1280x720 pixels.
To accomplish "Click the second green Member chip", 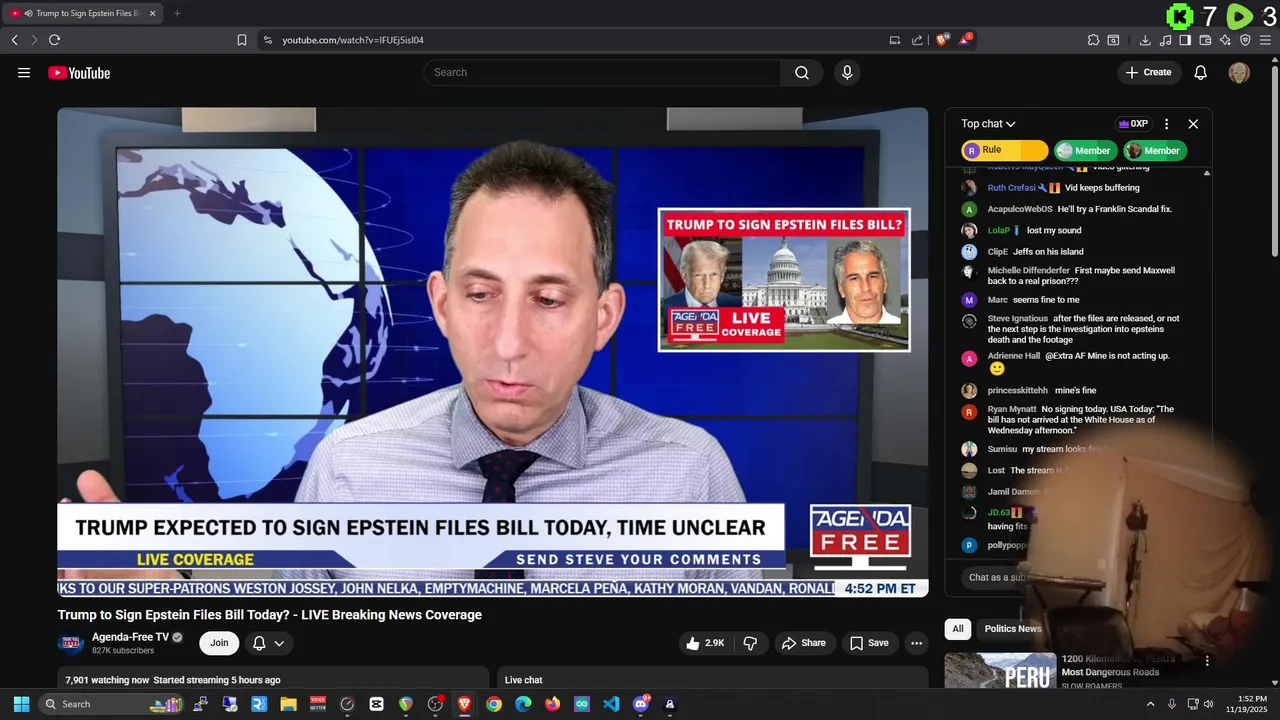I will coord(1155,150).
